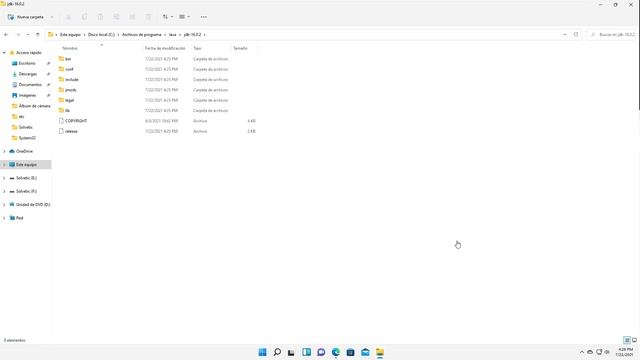Open the Chat app on the taskbar
The width and height of the screenshot is (640, 360).
[321, 352]
